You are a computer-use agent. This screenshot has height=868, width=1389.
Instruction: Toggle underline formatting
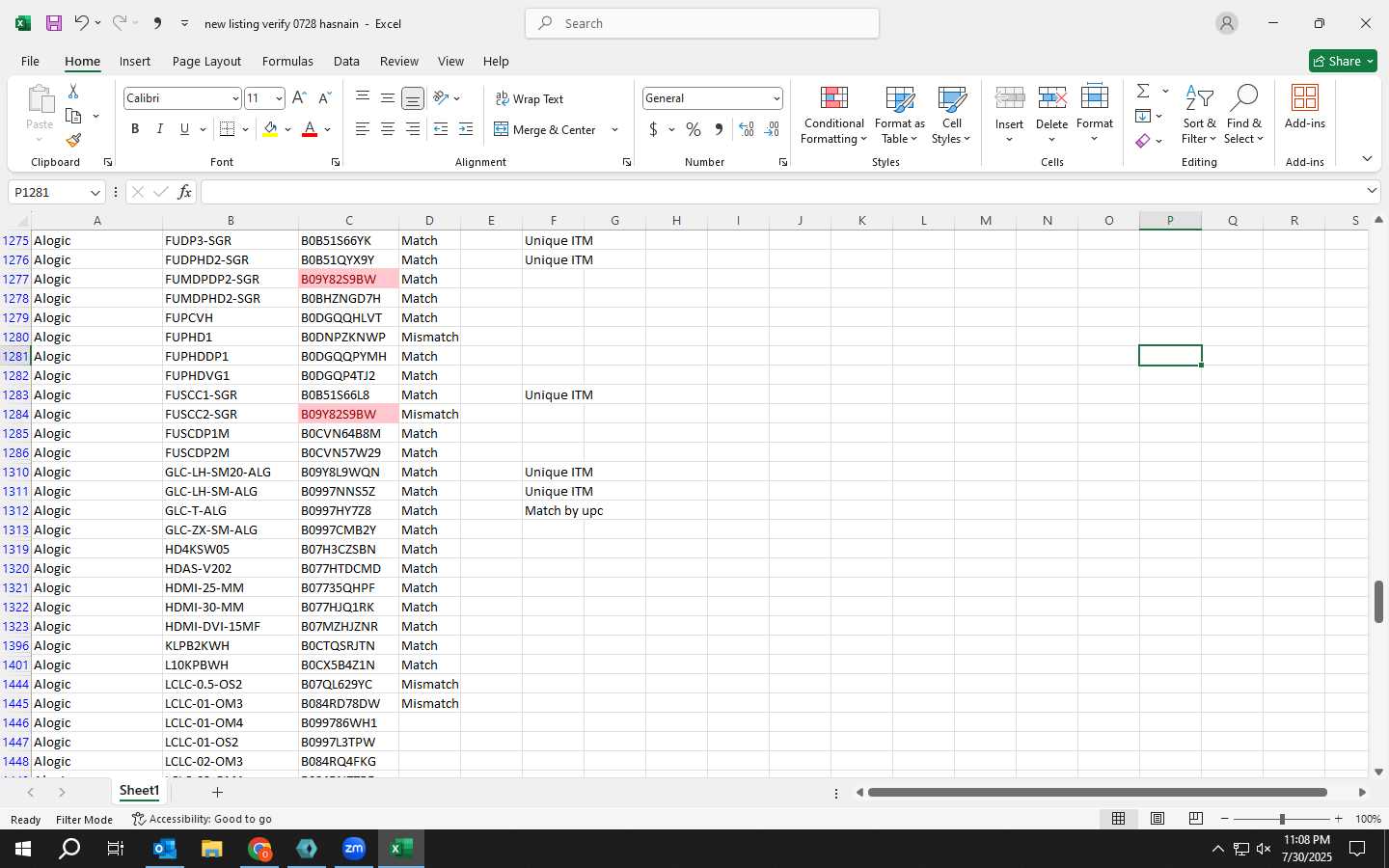pyautogui.click(x=184, y=129)
